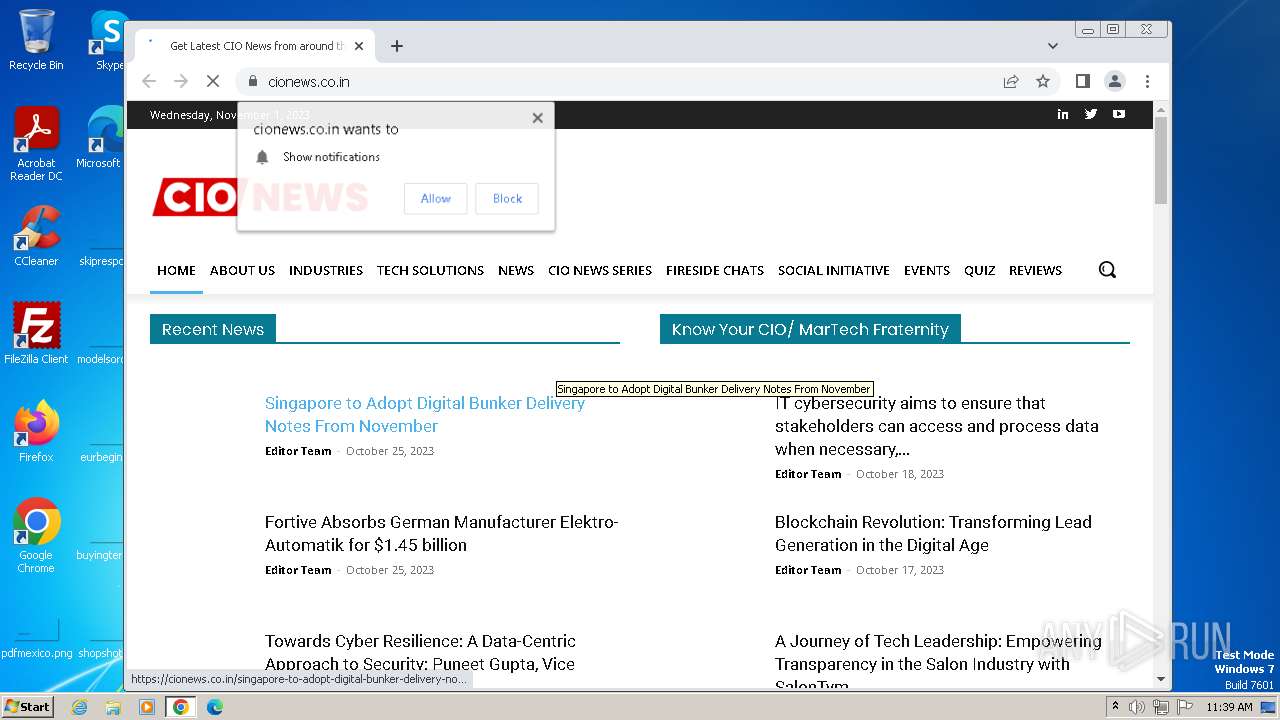This screenshot has width=1280, height=720.
Task: Open the CIO NEWS SERIES menu
Action: (600, 270)
